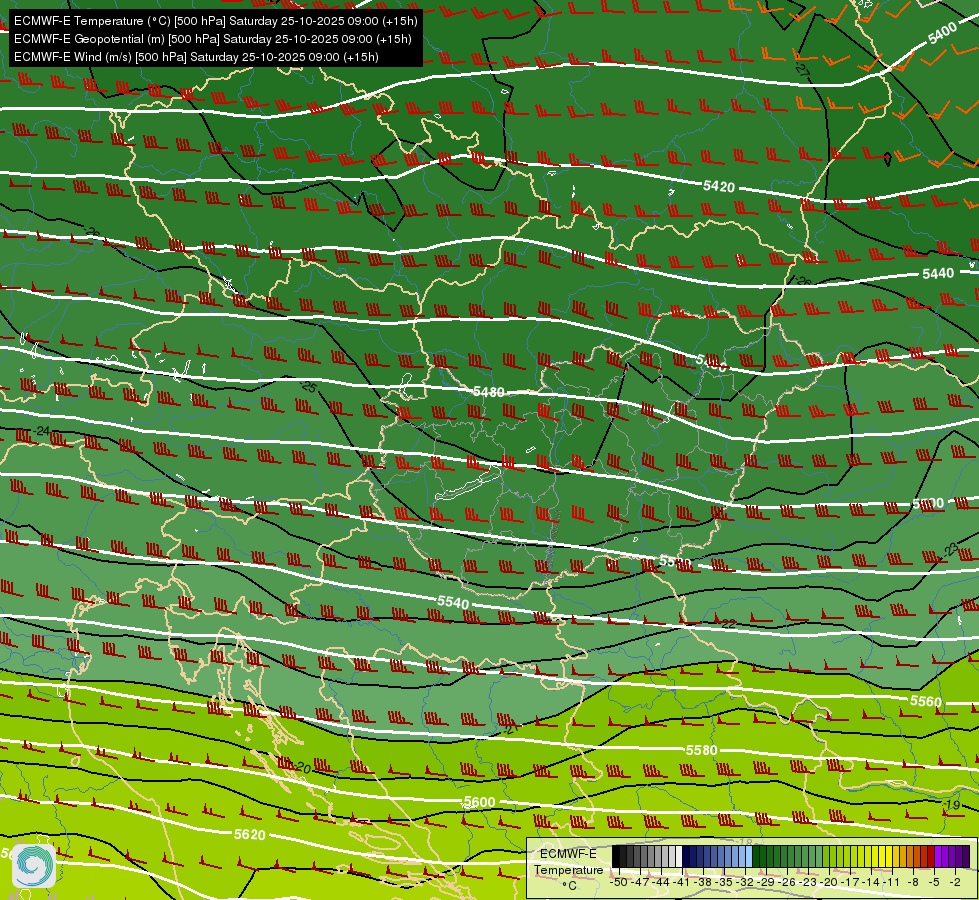Click the 5620 geopotential contour label
The height and width of the screenshot is (900, 979).
(x=249, y=834)
